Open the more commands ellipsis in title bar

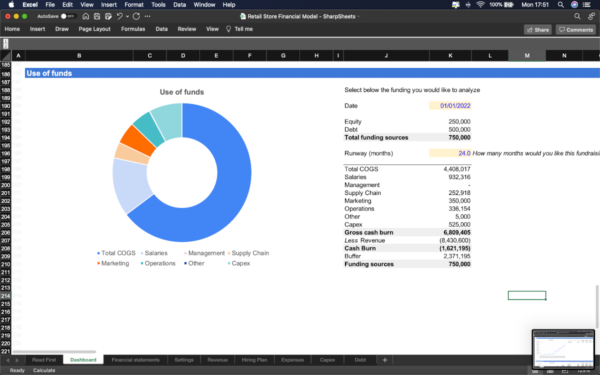[x=148, y=16]
